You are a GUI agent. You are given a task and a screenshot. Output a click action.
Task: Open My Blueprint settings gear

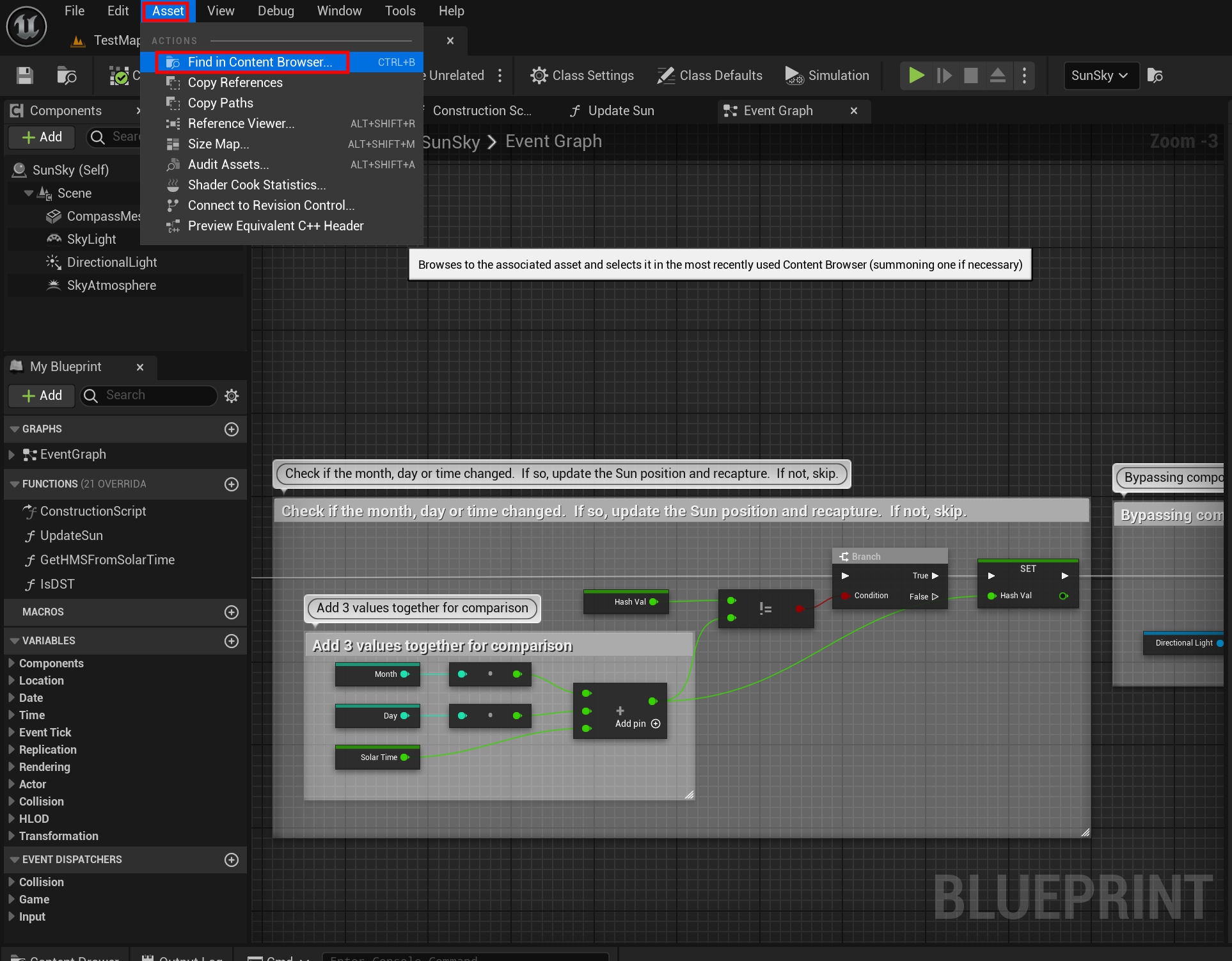tap(232, 395)
